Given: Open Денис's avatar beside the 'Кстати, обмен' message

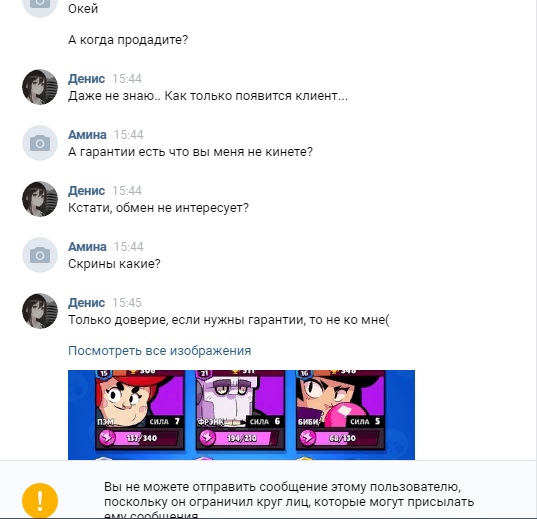Looking at the screenshot, I should (40, 199).
